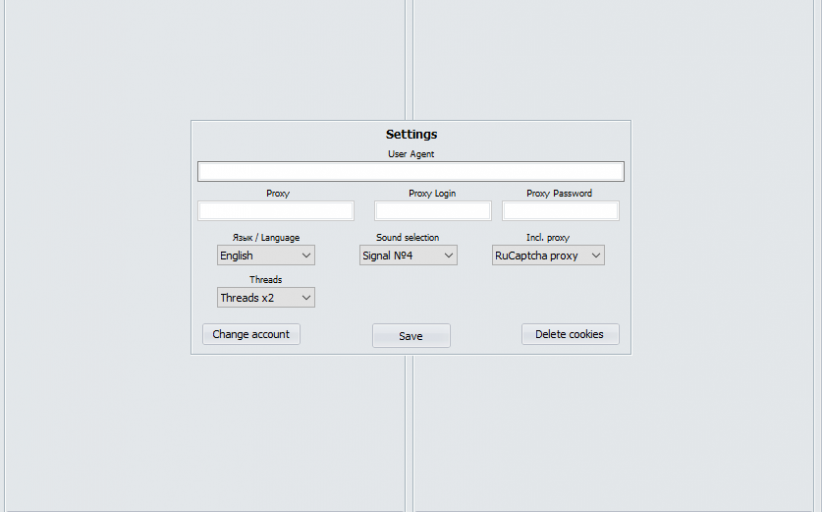Screen dimensions: 822x512
Task: Click the Proxy Login input field
Action: pyautogui.click(x=432, y=211)
